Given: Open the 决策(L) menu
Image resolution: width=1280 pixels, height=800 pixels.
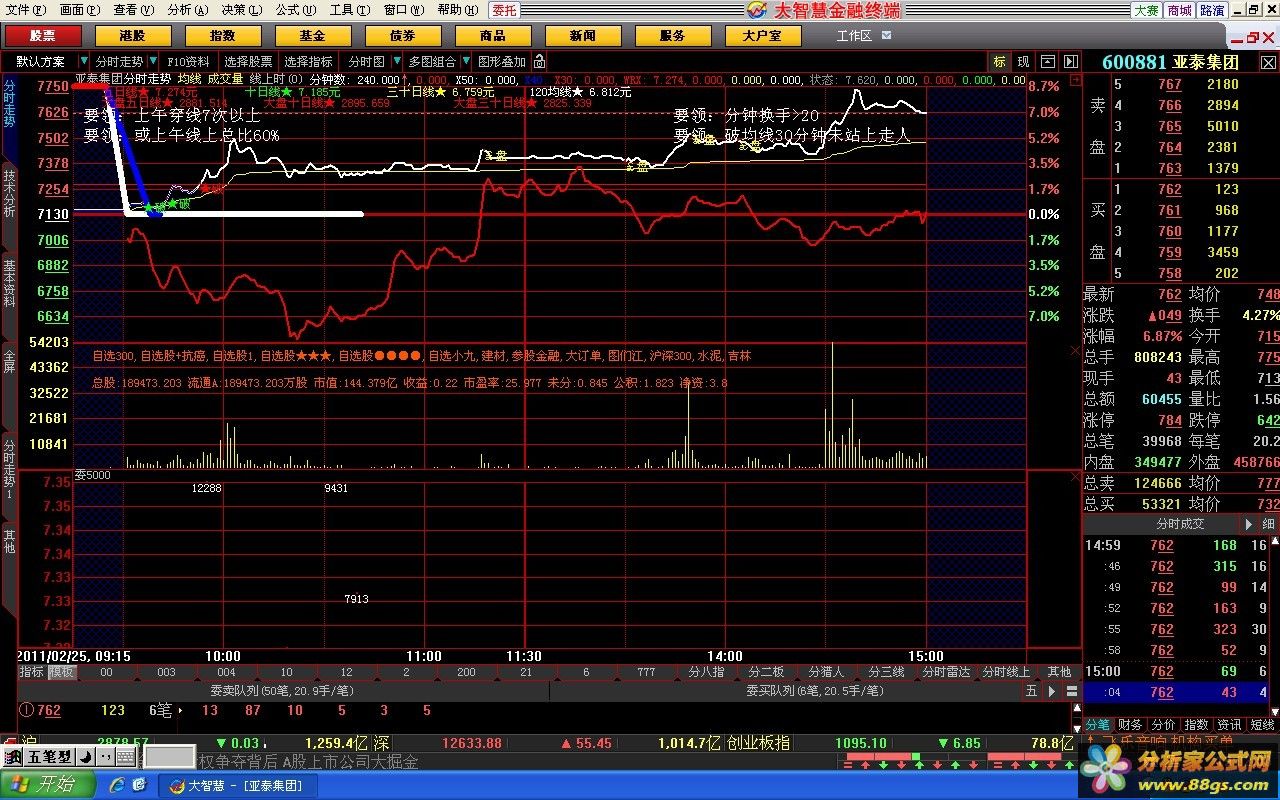Looking at the screenshot, I should point(241,10).
